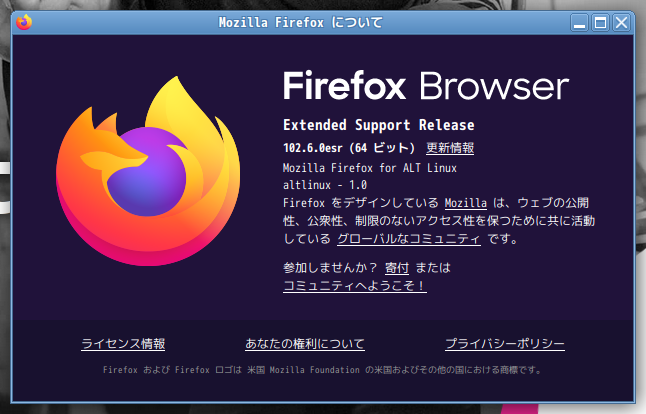Click the 参加しませんか？ text

[330, 268]
